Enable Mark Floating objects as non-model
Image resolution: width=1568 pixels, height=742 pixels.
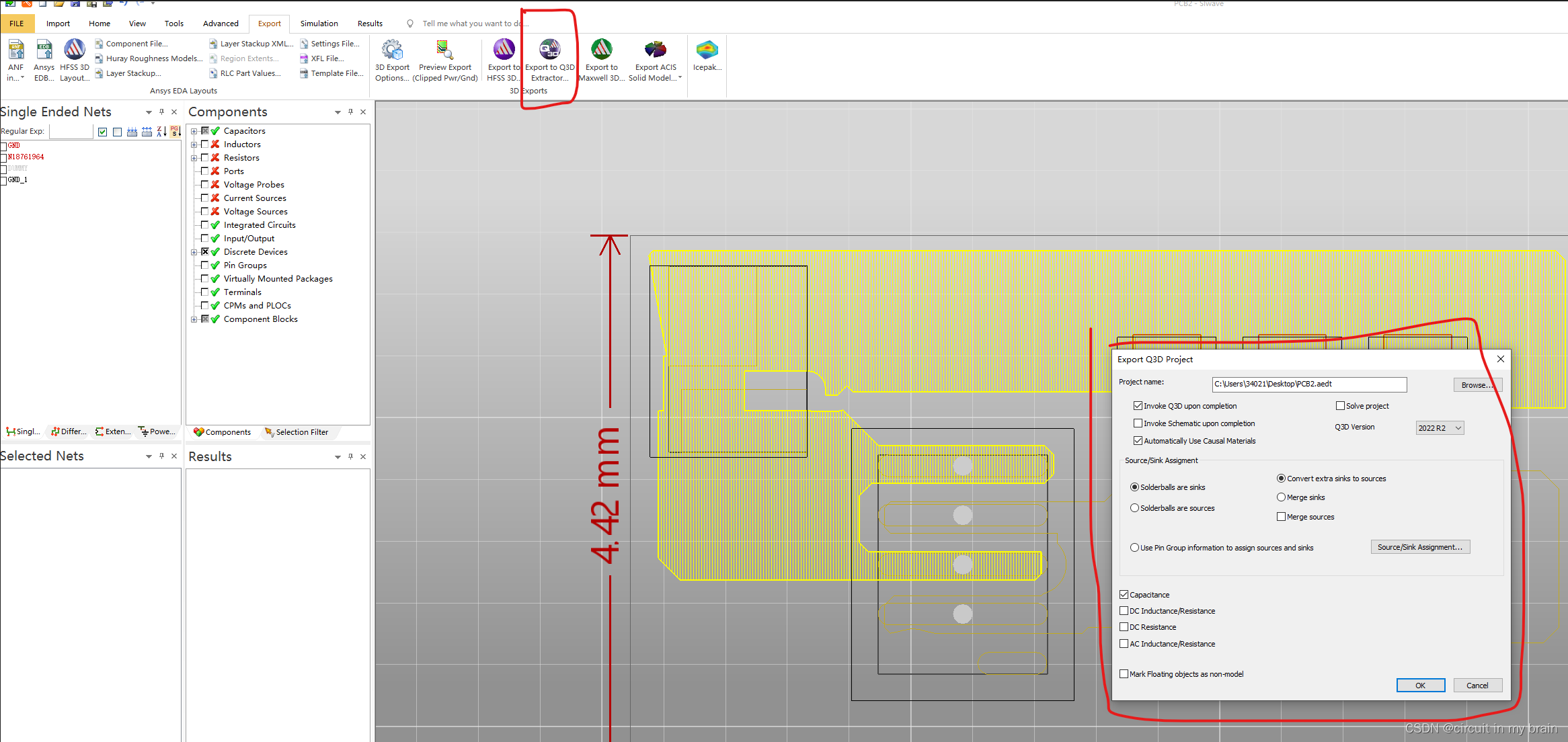1124,674
